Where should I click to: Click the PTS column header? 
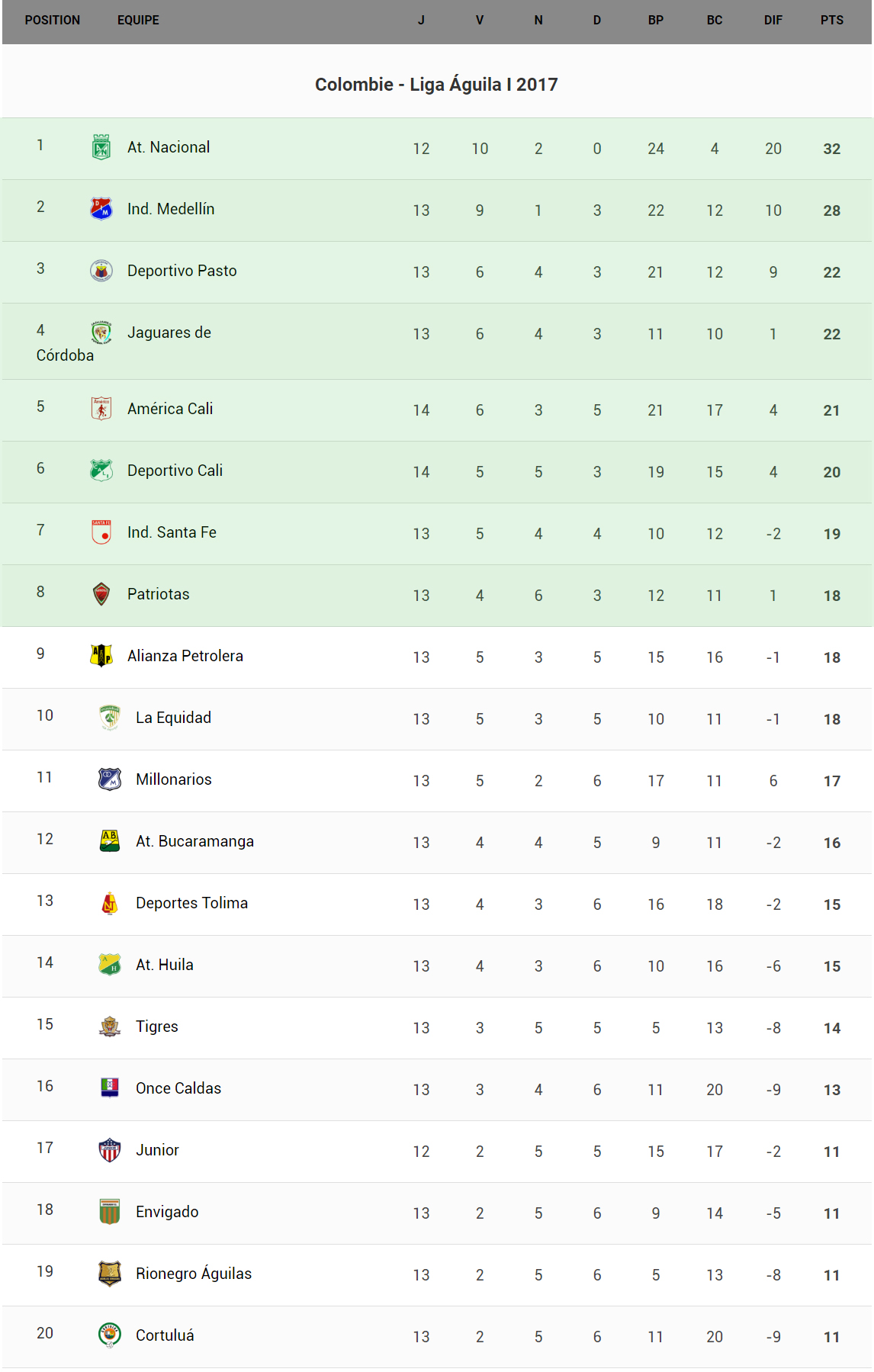click(x=831, y=21)
